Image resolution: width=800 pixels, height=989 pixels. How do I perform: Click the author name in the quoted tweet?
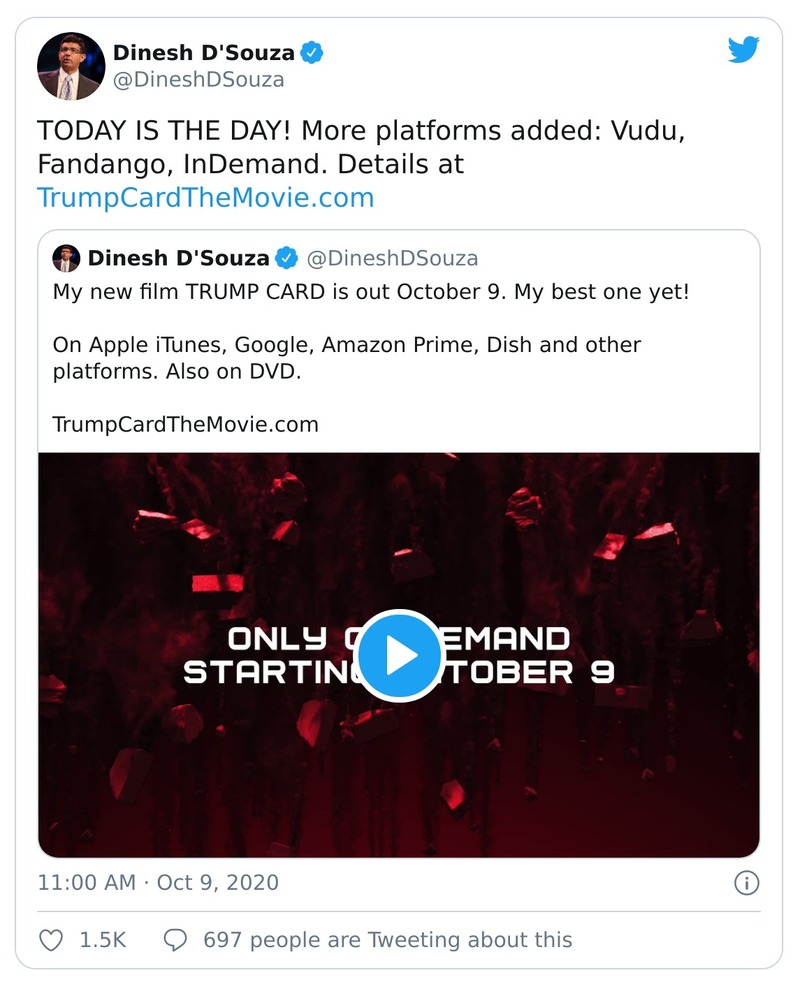coord(178,258)
